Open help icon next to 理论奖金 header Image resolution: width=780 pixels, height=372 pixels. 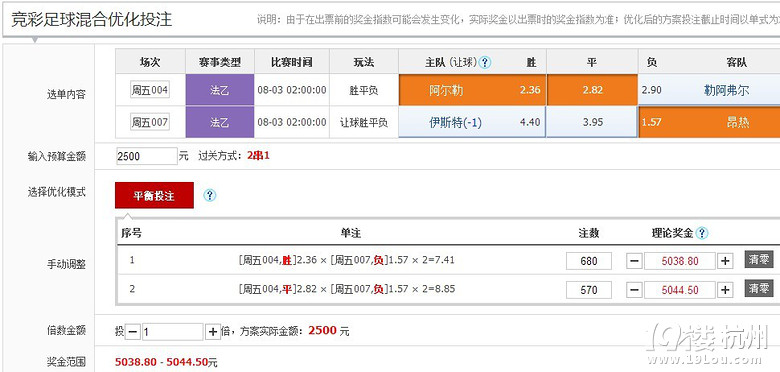(x=702, y=233)
